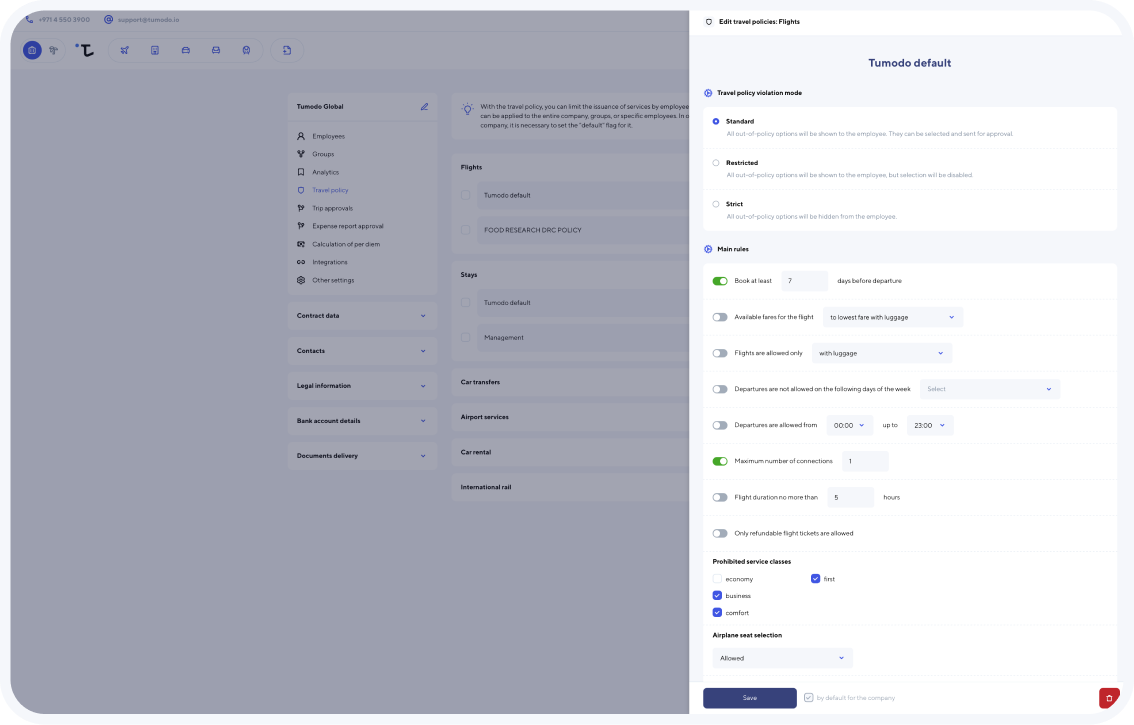Click the hotel building icon in toolbar

coord(155,50)
